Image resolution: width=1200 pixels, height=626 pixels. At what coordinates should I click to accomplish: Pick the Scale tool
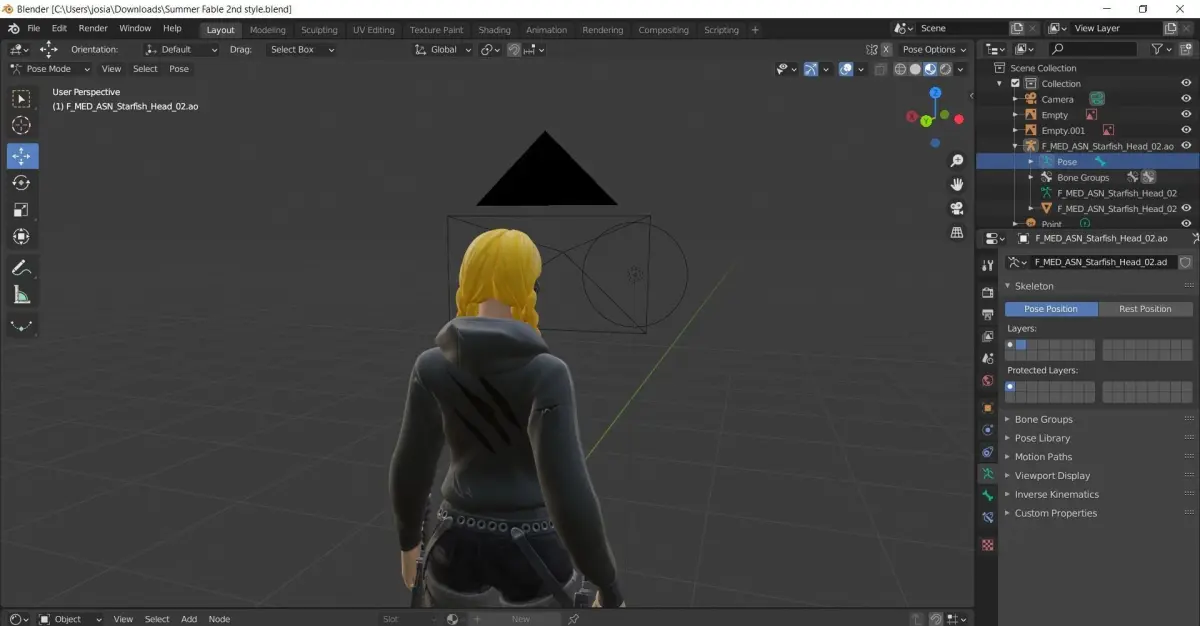tap(22, 210)
